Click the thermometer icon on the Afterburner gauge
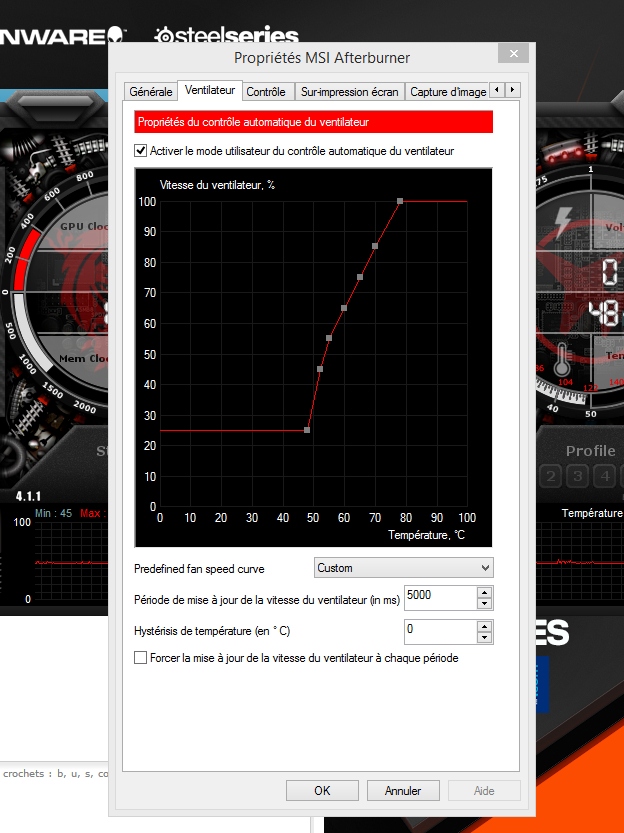This screenshot has height=833, width=624. 561,360
